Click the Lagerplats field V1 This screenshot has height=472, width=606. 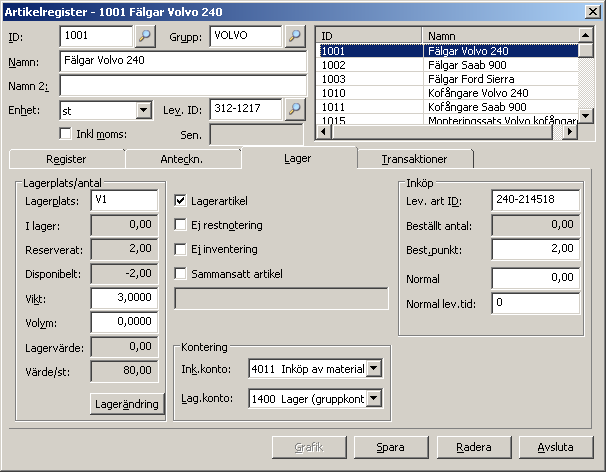124,200
